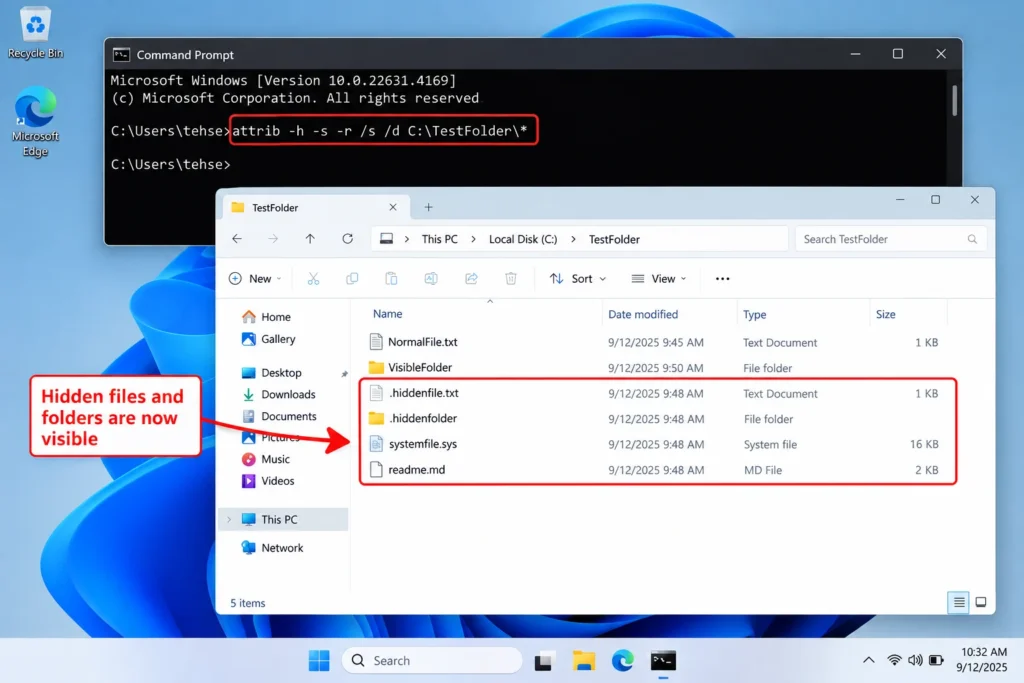
Task: Sort by Date modified column header
Action: pos(643,314)
